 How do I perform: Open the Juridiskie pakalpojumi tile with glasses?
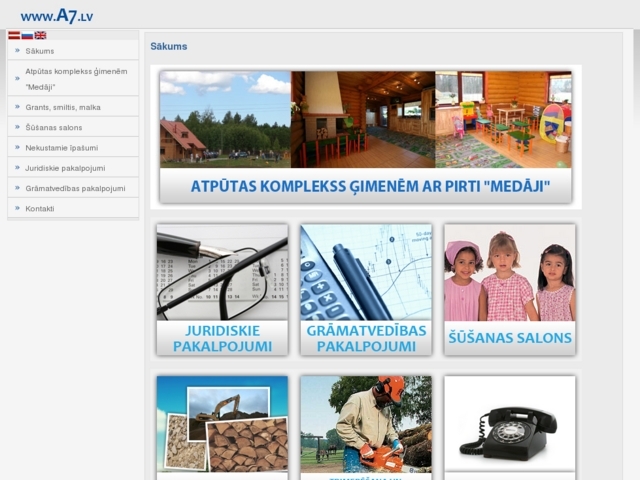pyautogui.click(x=222, y=289)
